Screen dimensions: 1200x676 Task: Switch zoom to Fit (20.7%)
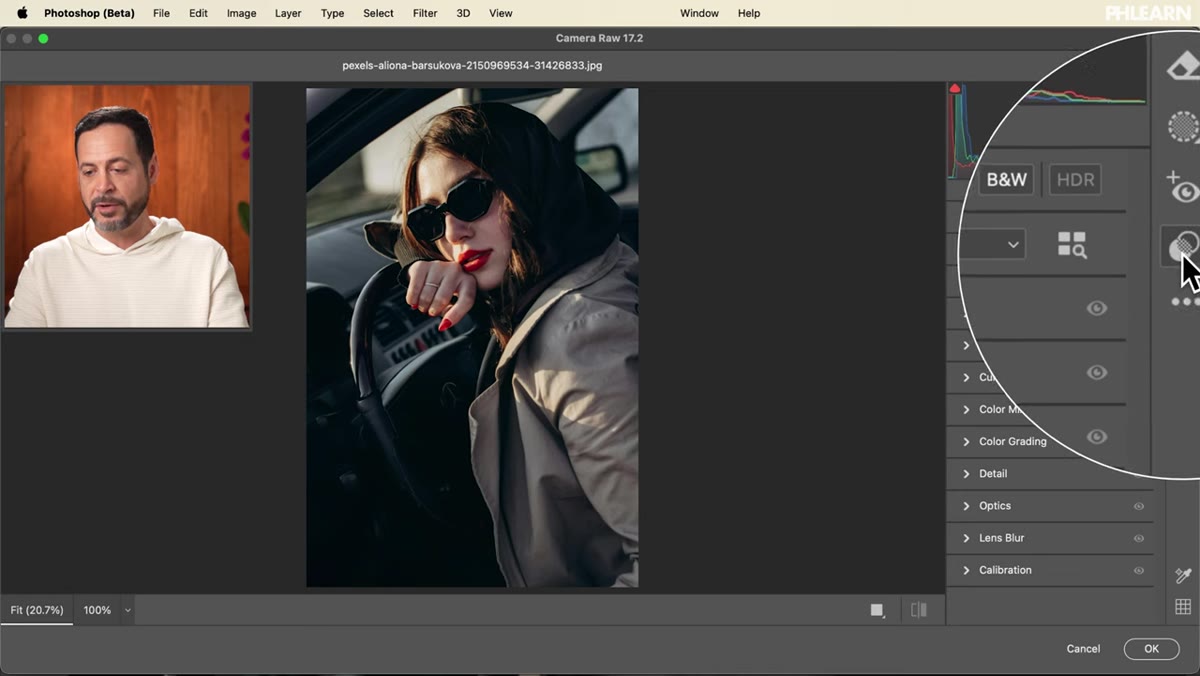(37, 610)
